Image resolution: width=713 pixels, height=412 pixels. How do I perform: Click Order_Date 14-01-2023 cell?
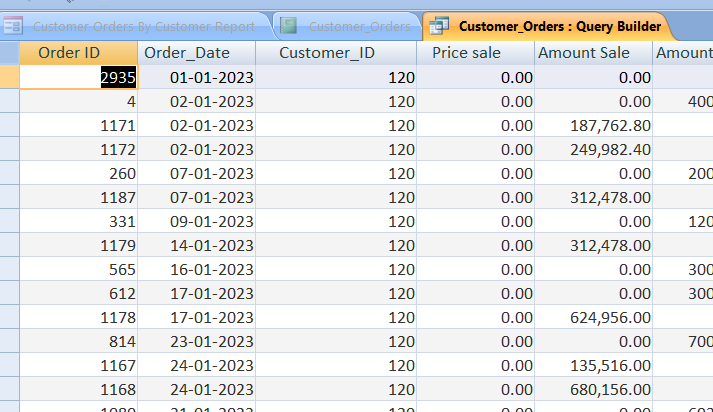coord(196,246)
